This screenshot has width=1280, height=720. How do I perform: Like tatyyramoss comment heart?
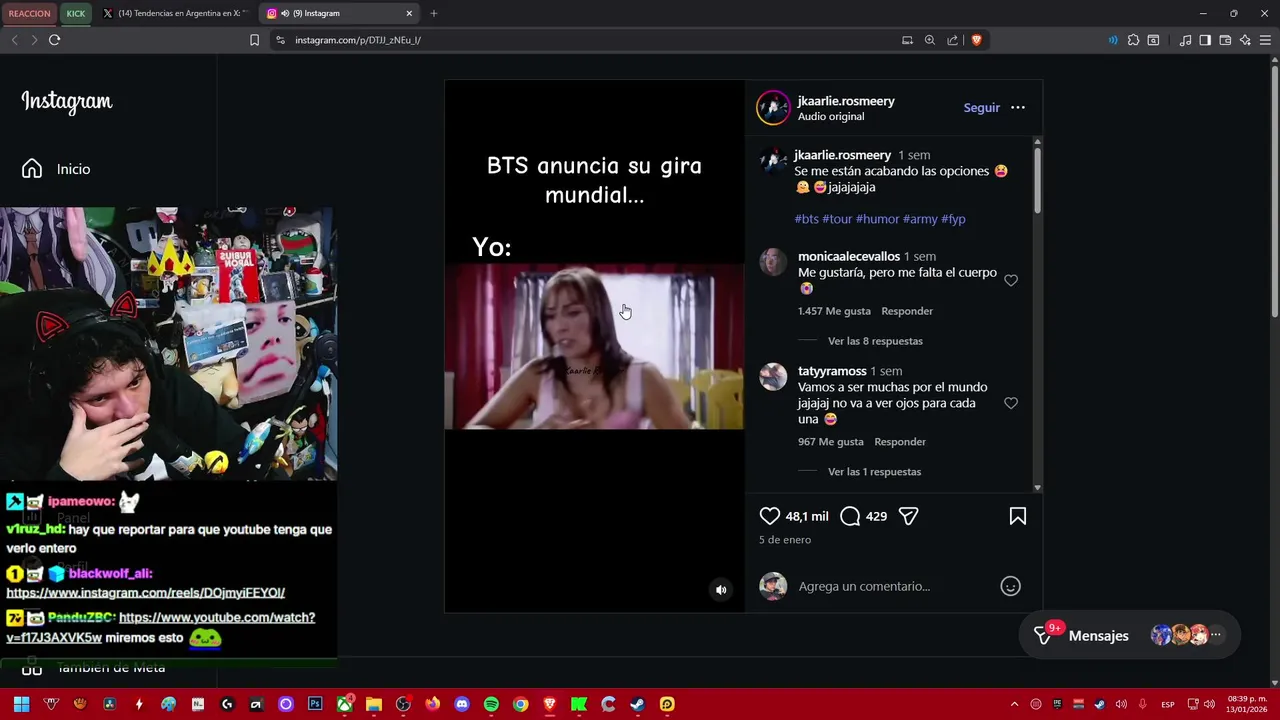[1011, 403]
